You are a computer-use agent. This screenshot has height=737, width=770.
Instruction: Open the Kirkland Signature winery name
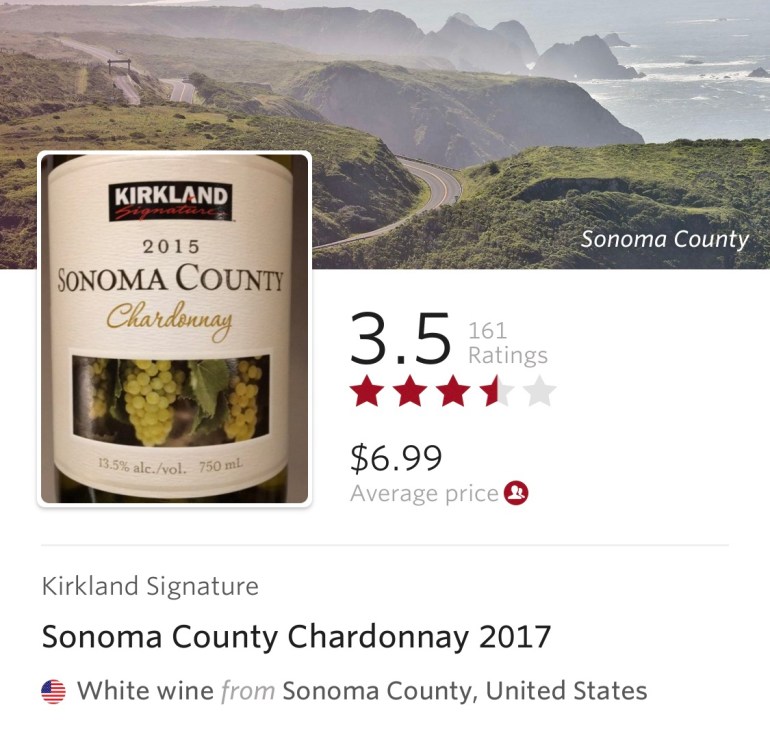150,586
